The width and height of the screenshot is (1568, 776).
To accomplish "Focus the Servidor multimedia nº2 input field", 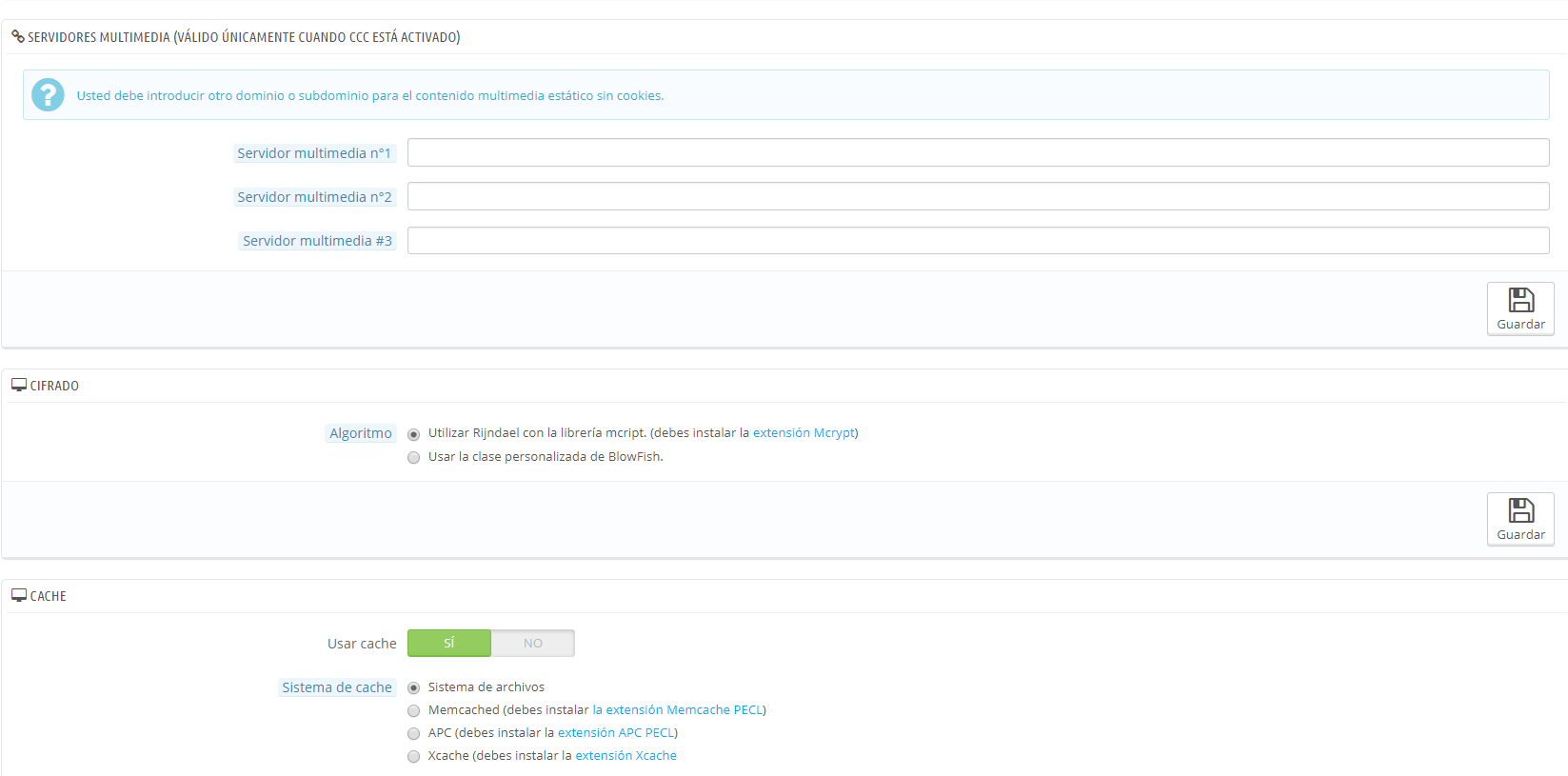I will coord(978,196).
